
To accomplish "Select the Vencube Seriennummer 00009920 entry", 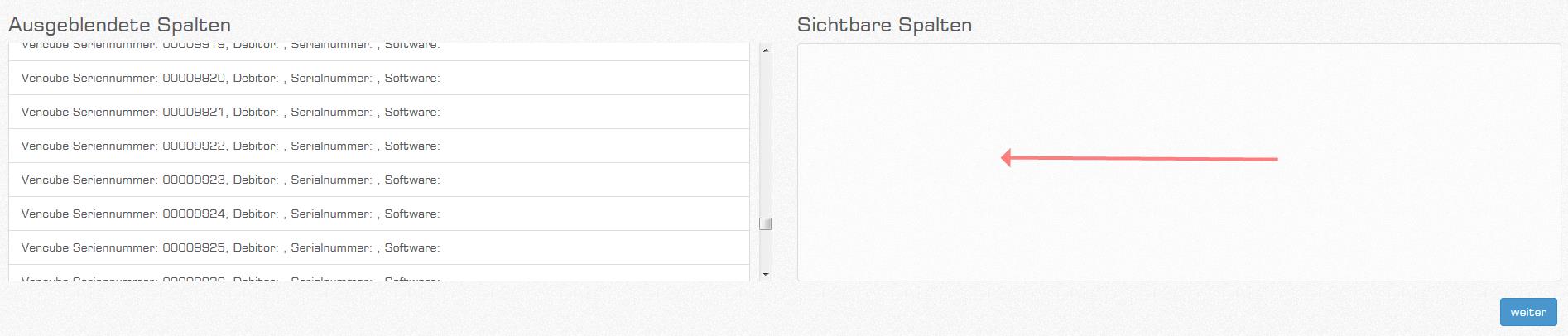I will tap(378, 79).
